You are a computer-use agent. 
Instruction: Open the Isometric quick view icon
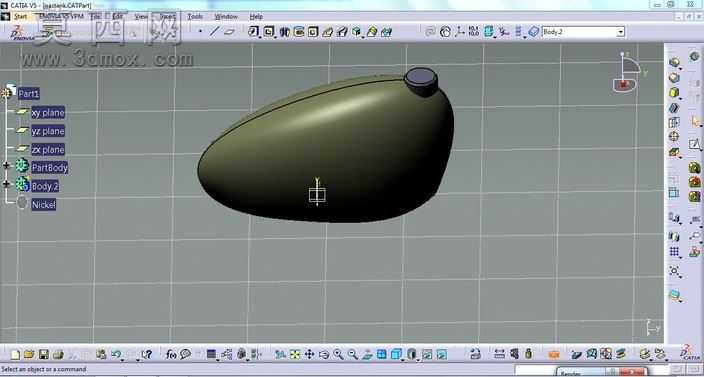(396, 355)
